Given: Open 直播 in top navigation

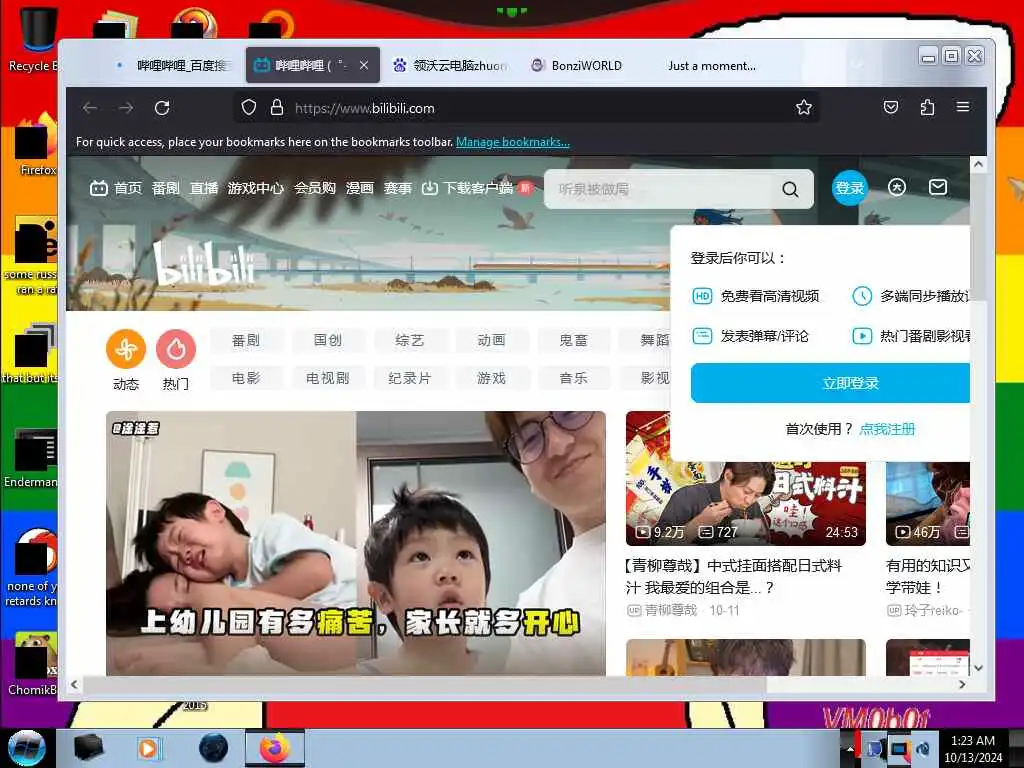Looking at the screenshot, I should pyautogui.click(x=204, y=189).
